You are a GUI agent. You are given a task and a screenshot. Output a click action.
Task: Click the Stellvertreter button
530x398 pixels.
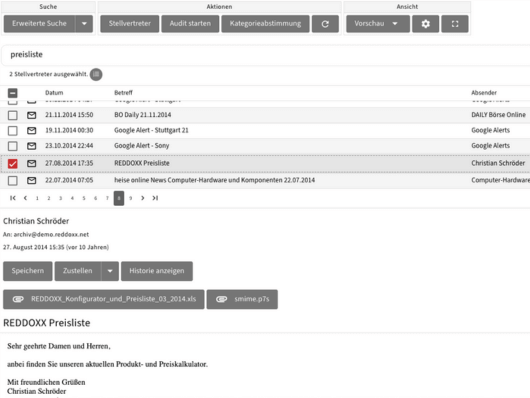click(129, 24)
